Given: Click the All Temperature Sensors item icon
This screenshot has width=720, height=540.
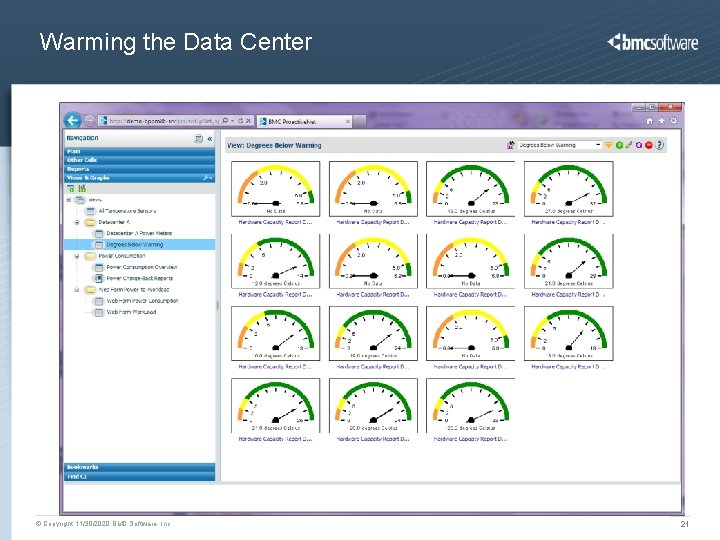Looking at the screenshot, I should 90,211.
